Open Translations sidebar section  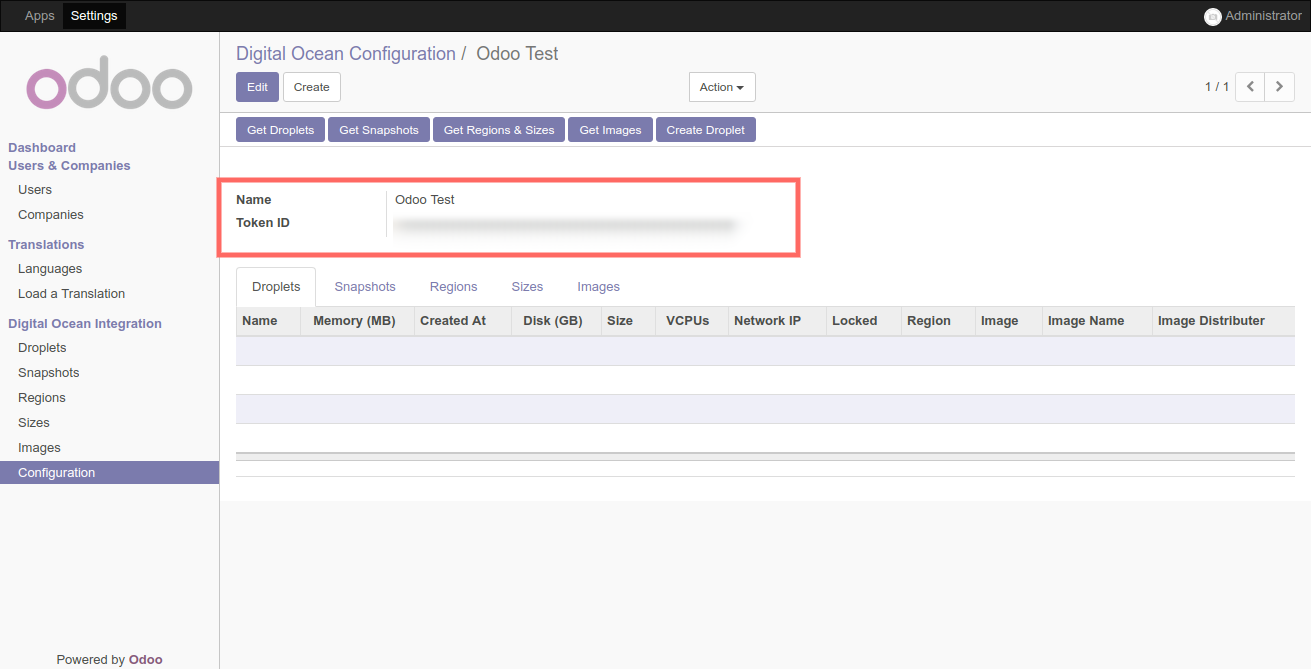[x=46, y=245]
